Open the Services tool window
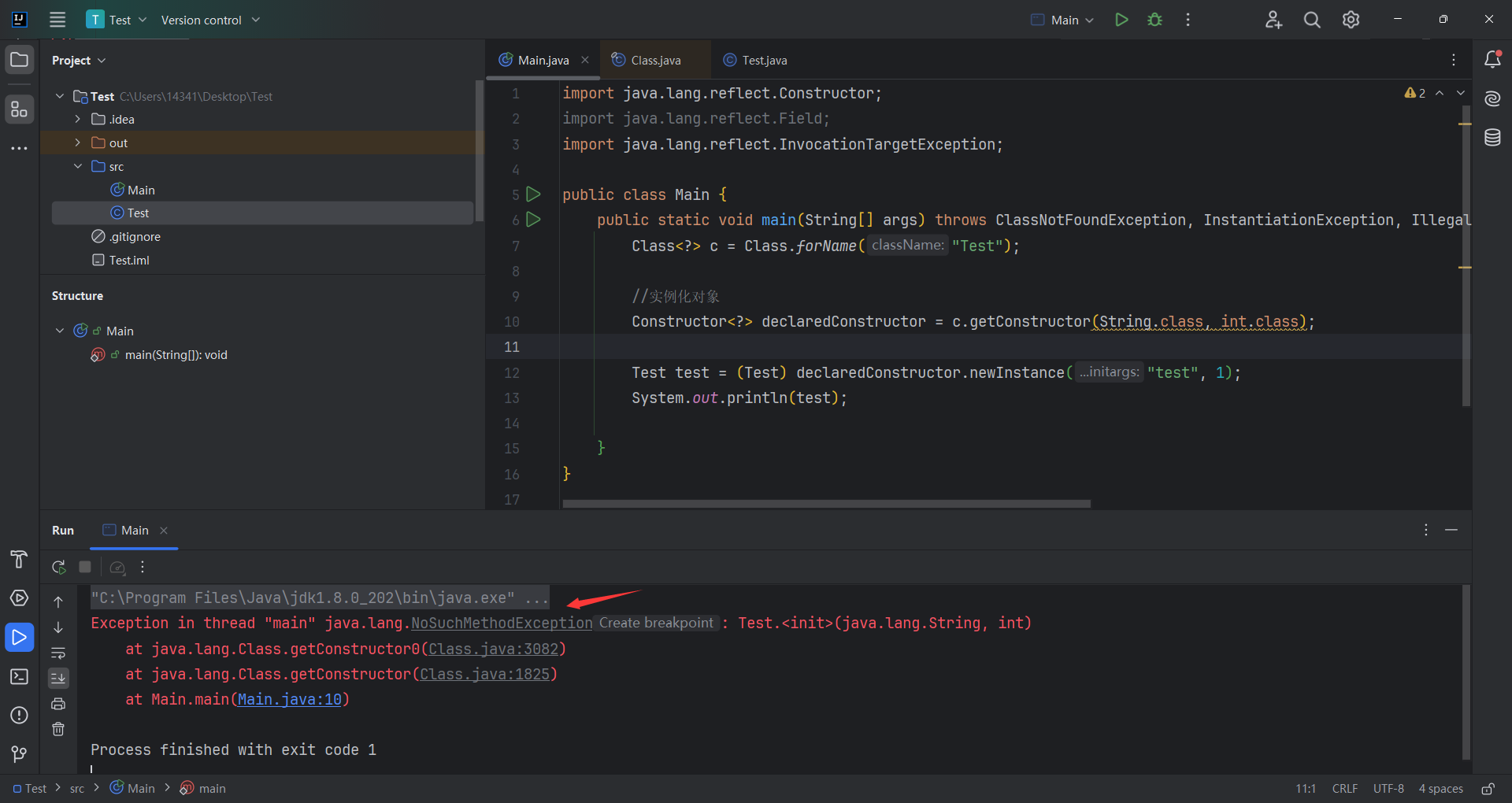Viewport: 1512px width, 803px height. [x=20, y=598]
